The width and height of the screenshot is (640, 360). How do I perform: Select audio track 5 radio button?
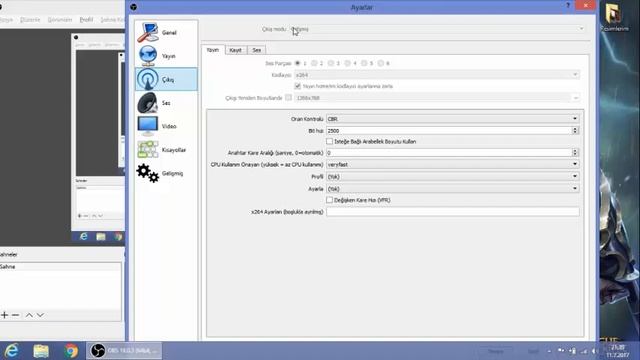pyautogui.click(x=364, y=63)
